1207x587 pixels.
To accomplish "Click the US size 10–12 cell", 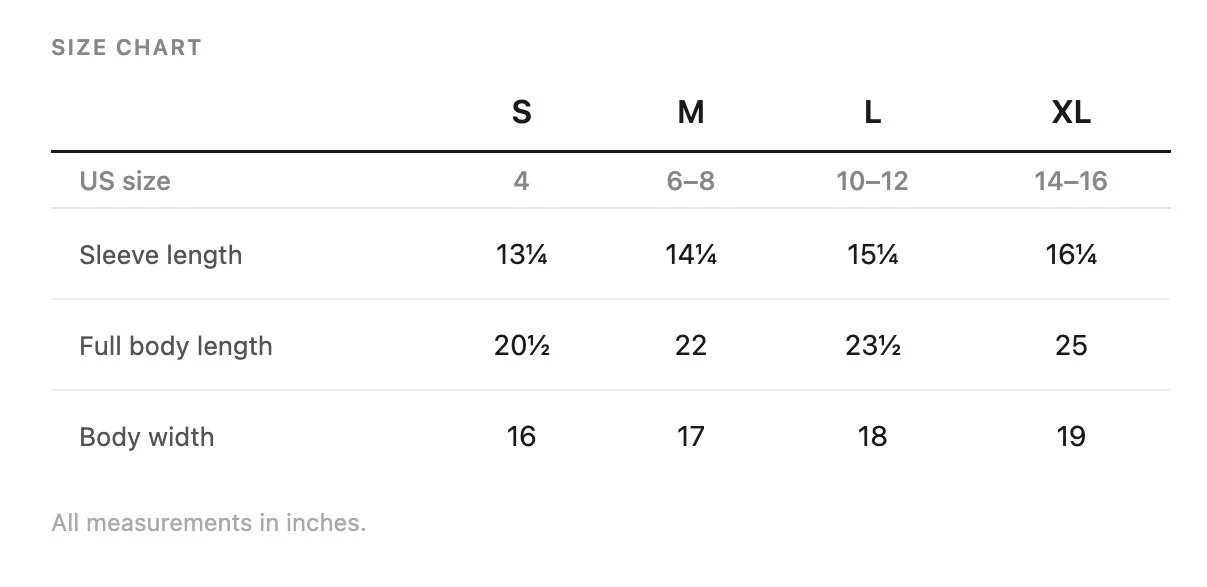I will click(872, 181).
